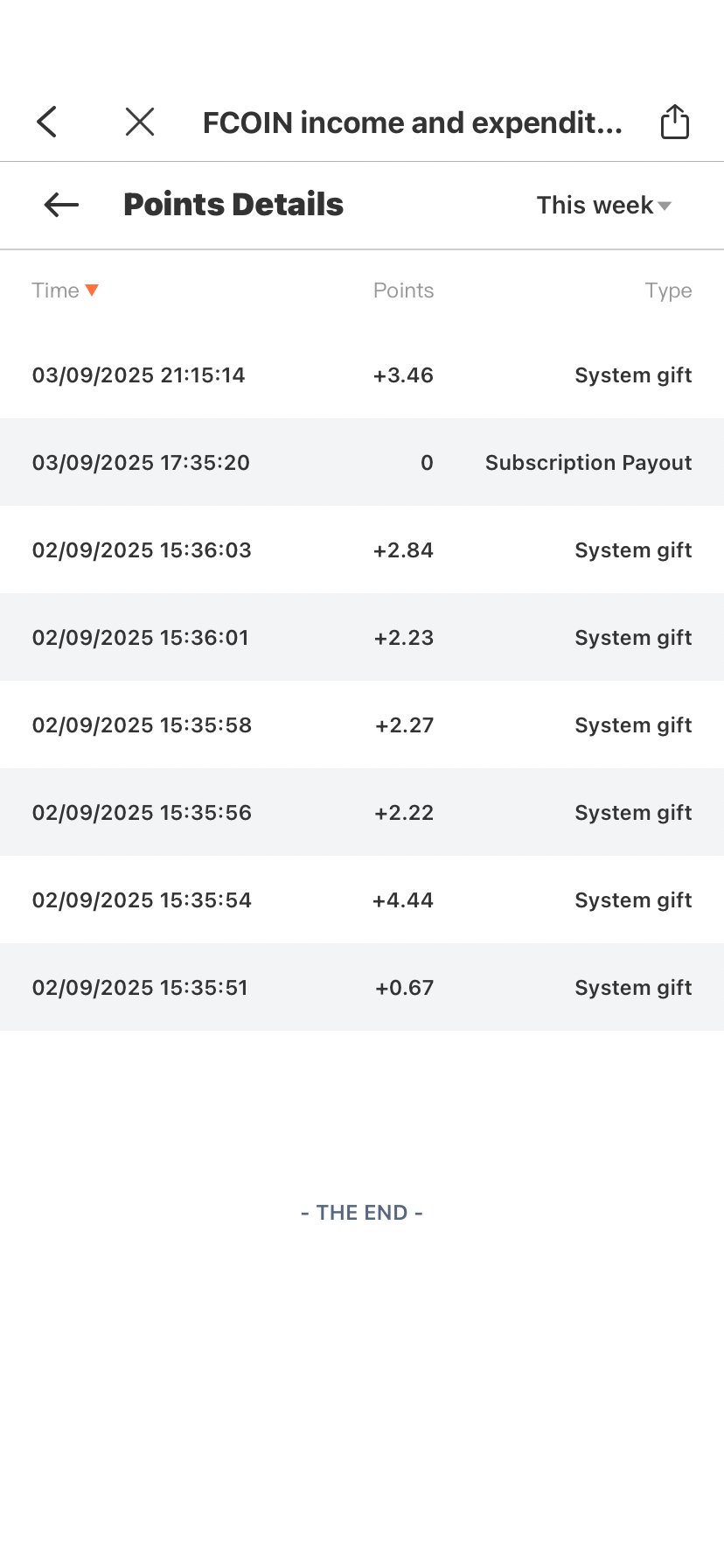
Task: Tap the +0.67 System gift entry
Action: [362, 987]
